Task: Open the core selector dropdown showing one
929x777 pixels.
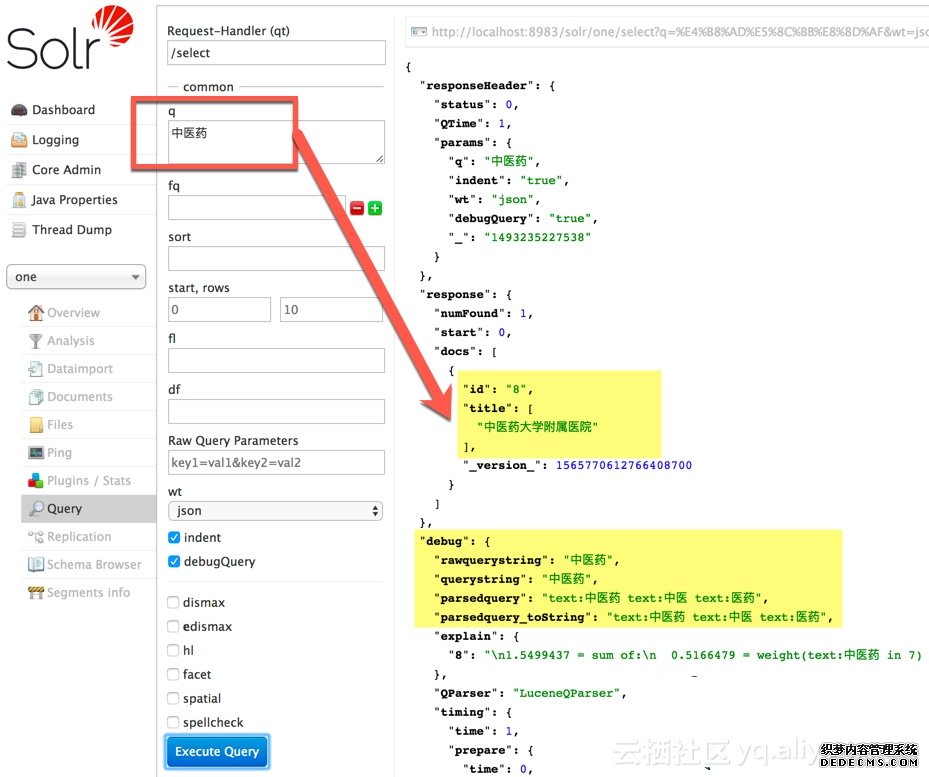Action: (x=76, y=277)
